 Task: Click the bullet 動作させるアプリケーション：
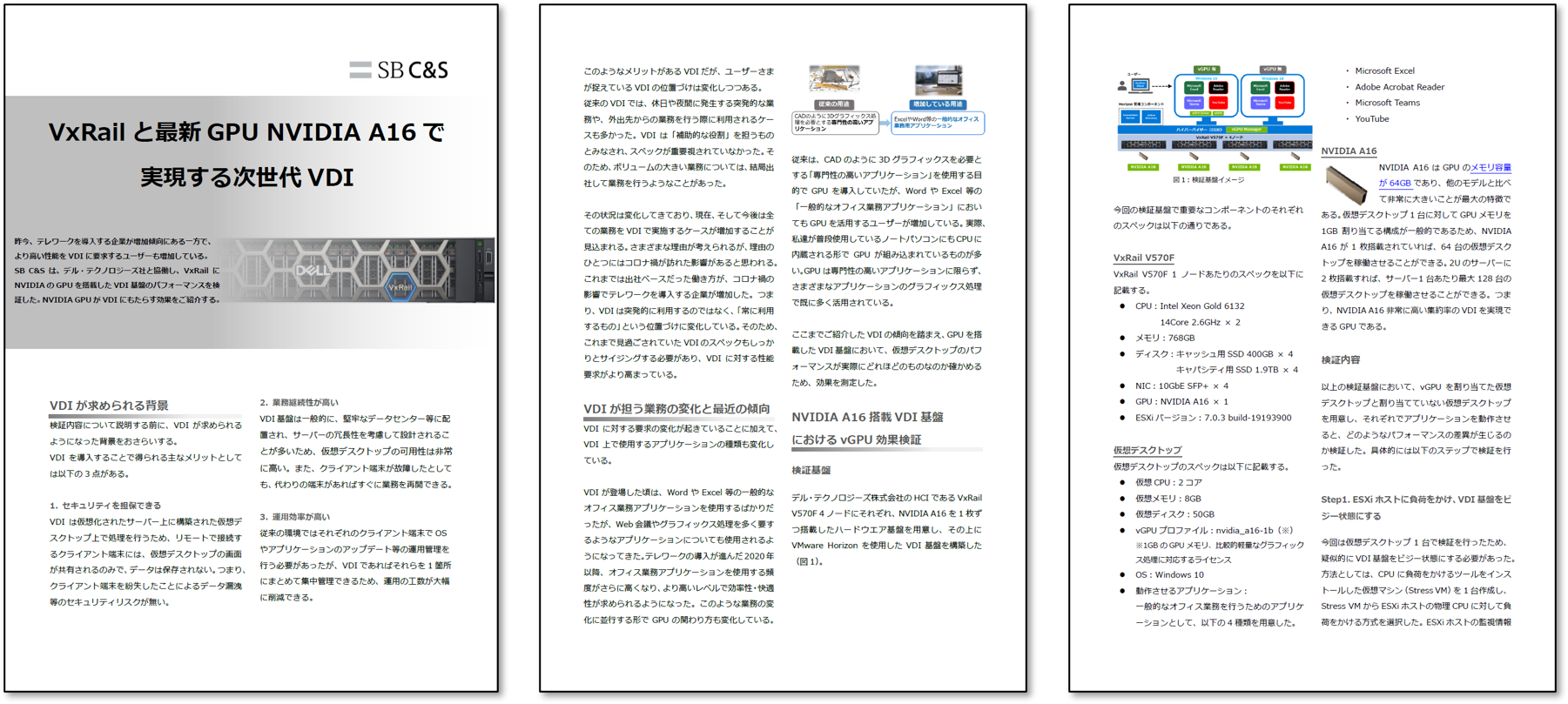coord(1191,591)
